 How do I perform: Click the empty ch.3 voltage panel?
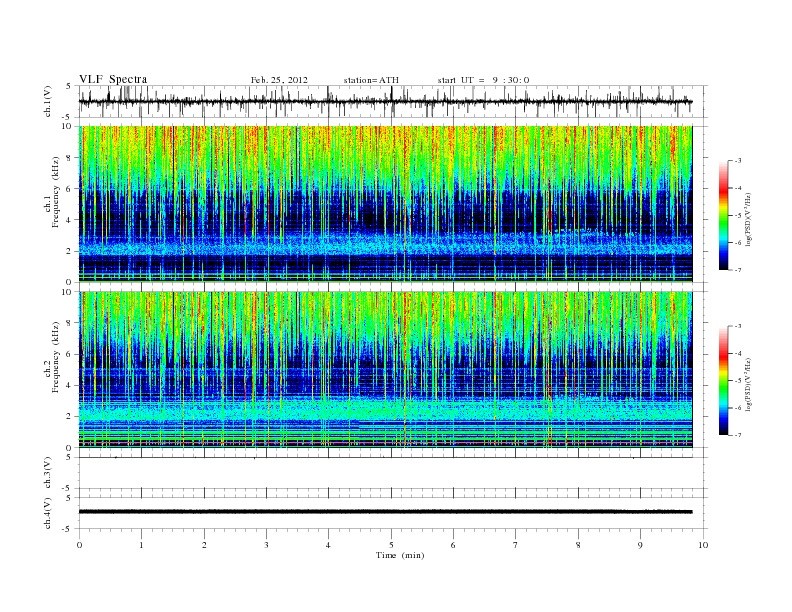[x=391, y=473]
